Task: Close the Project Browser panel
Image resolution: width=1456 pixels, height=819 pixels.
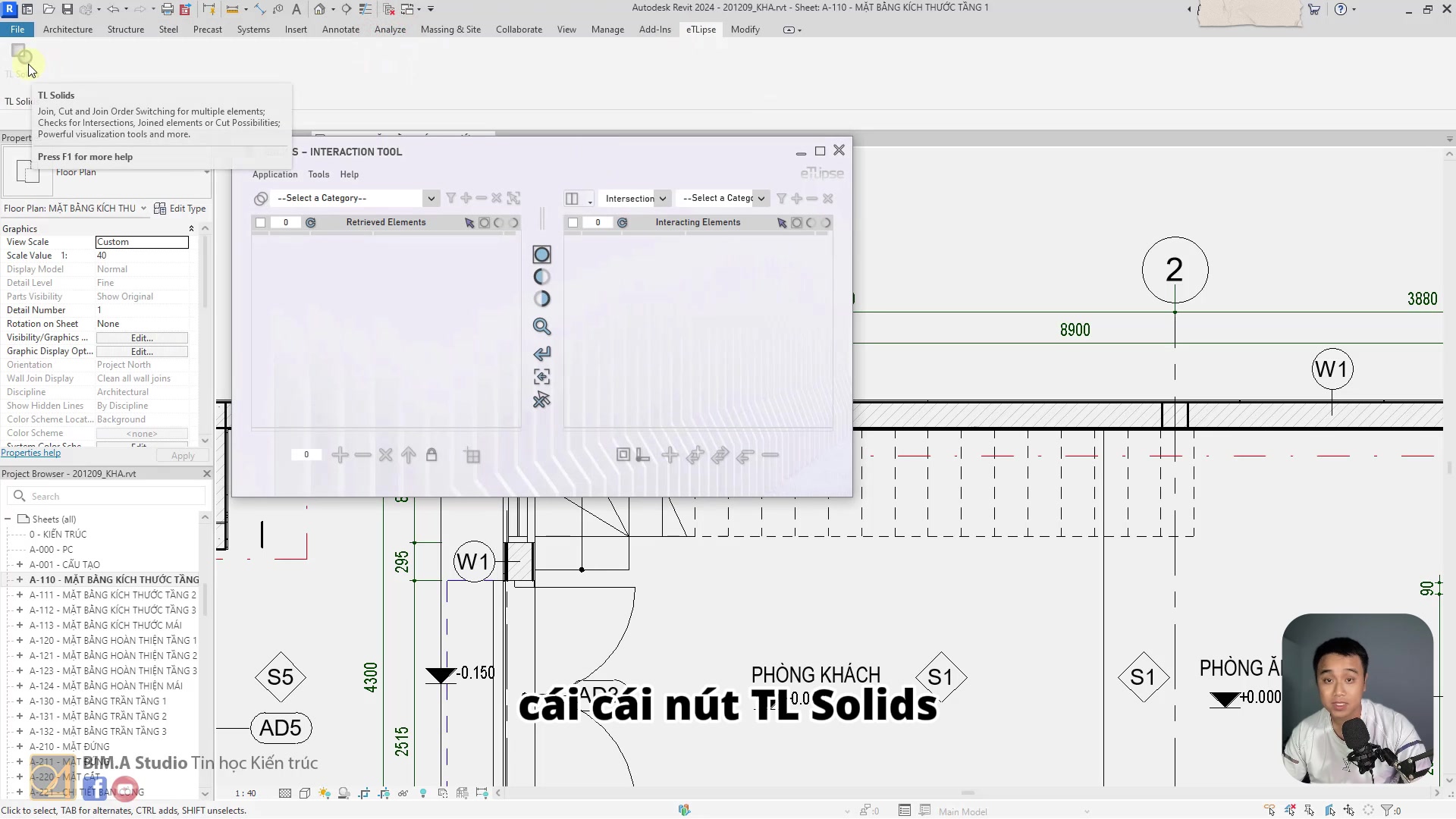Action: point(206,473)
